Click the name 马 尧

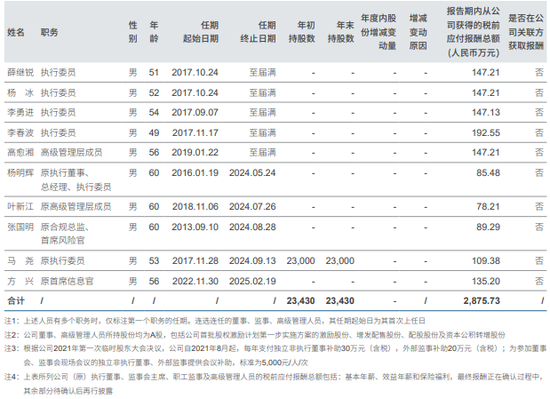tap(20, 261)
